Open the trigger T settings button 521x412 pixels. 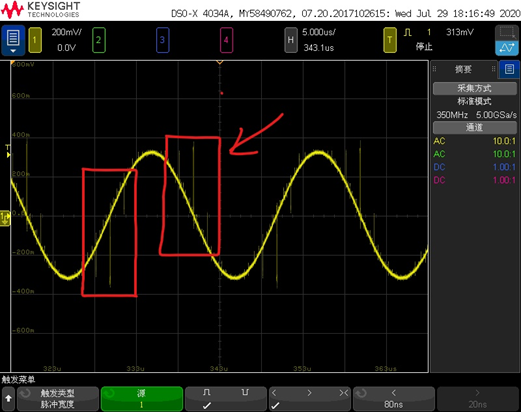(390, 40)
